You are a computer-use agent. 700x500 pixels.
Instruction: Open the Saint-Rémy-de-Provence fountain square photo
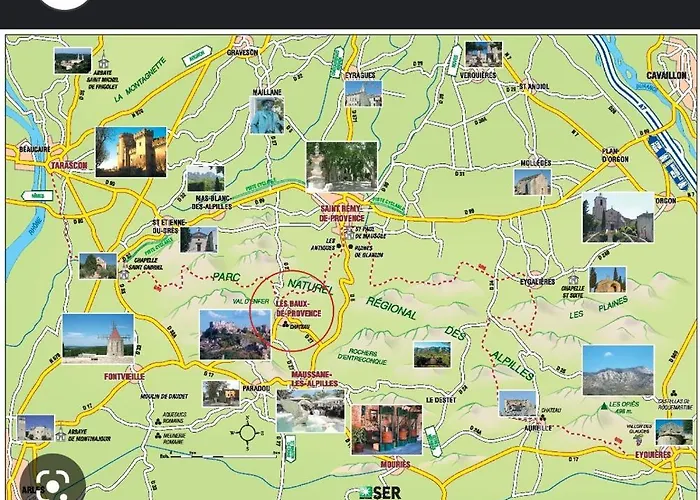[x=342, y=167]
